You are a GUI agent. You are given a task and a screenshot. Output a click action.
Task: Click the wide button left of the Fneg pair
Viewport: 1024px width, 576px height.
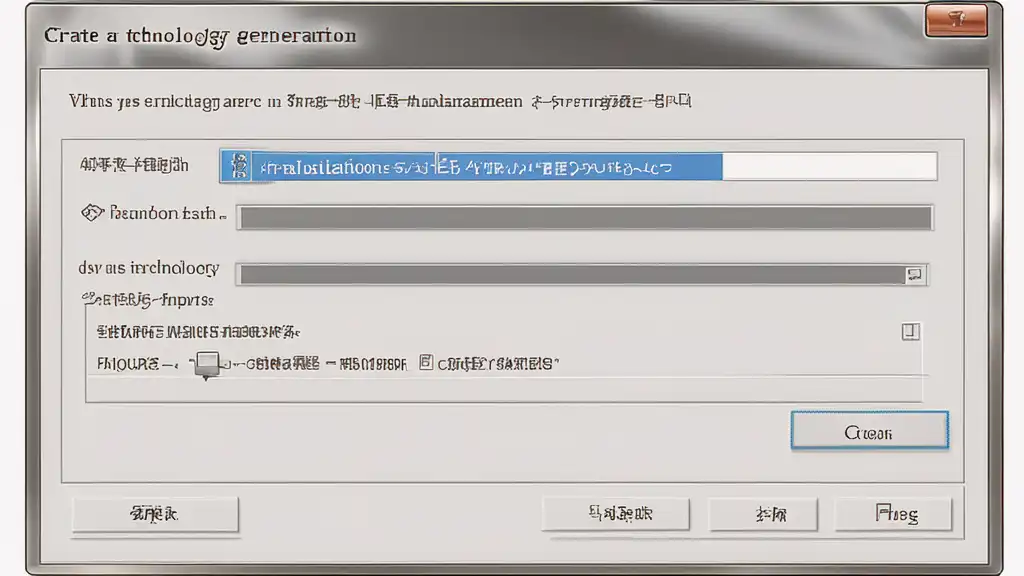[615, 514]
